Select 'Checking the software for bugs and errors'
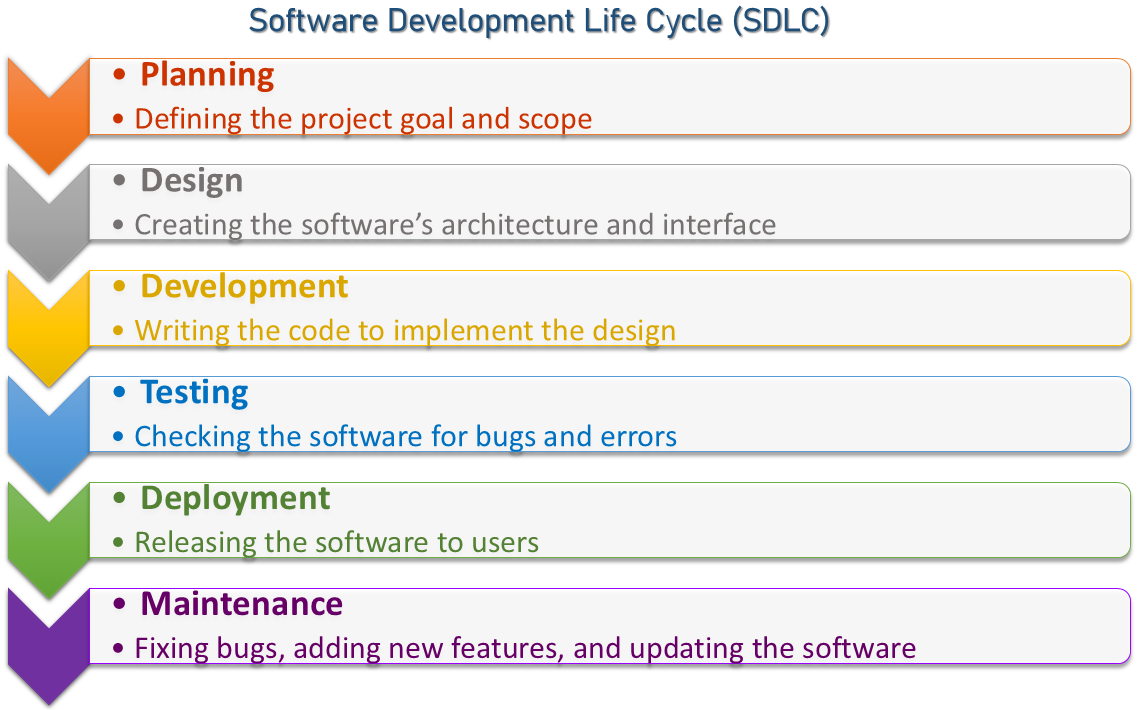Screen dimensions: 1139x710 coord(405,437)
